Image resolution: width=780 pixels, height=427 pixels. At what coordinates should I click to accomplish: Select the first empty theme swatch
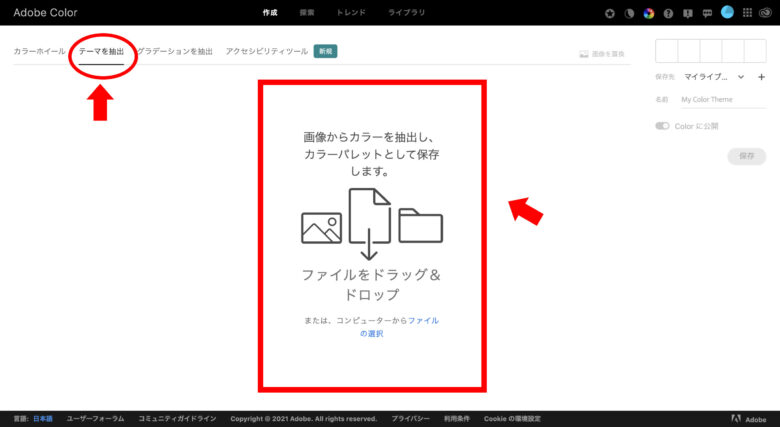click(x=667, y=51)
